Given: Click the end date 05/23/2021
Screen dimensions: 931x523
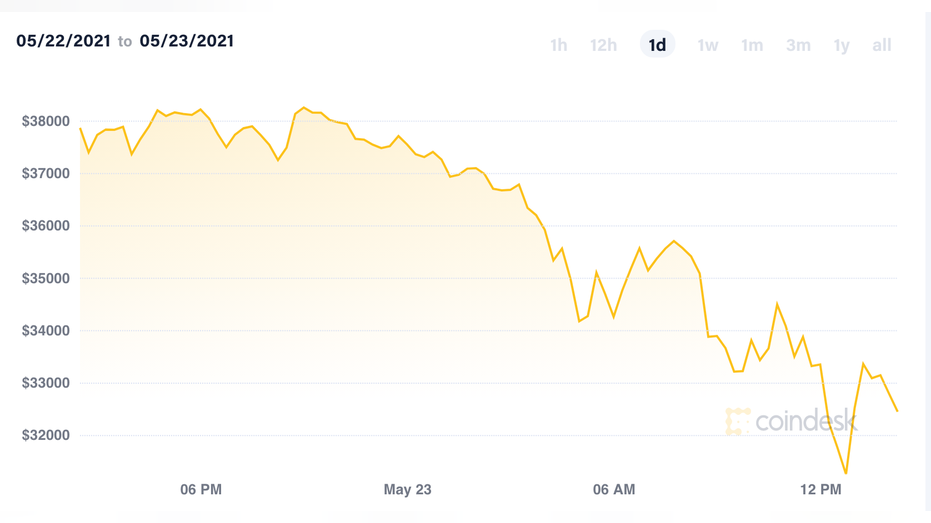Looking at the screenshot, I should point(187,41).
